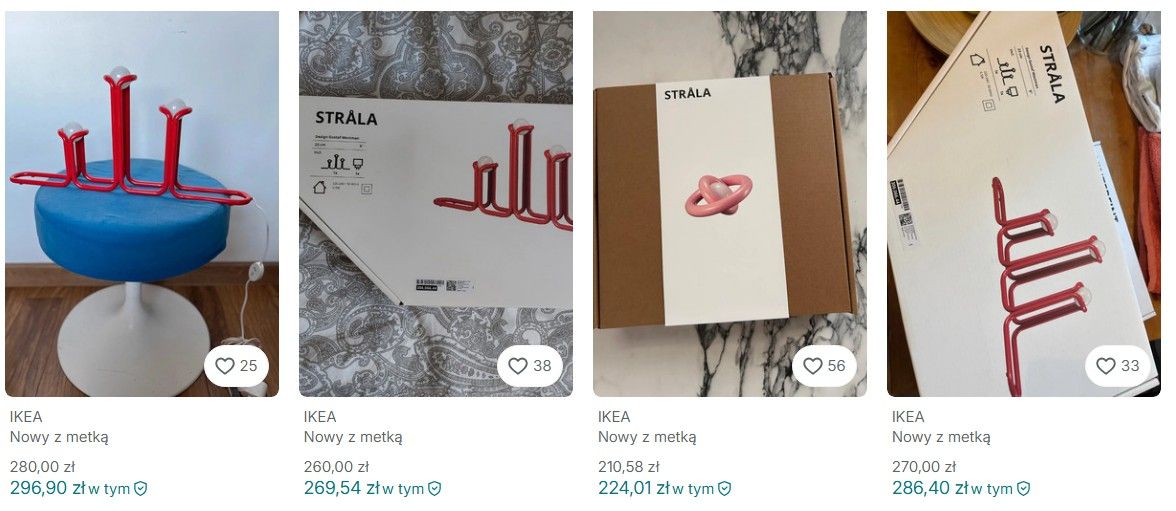Open shield icon beside 269,54 zł price
The image size is (1176, 511).
coord(435,489)
